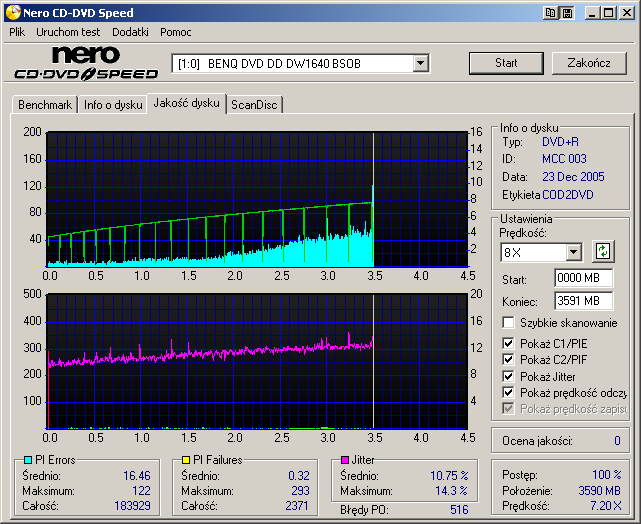The width and height of the screenshot is (641, 524).
Task: Close the Nero CD-DVD Speed window
Action: pyautogui.click(x=626, y=13)
